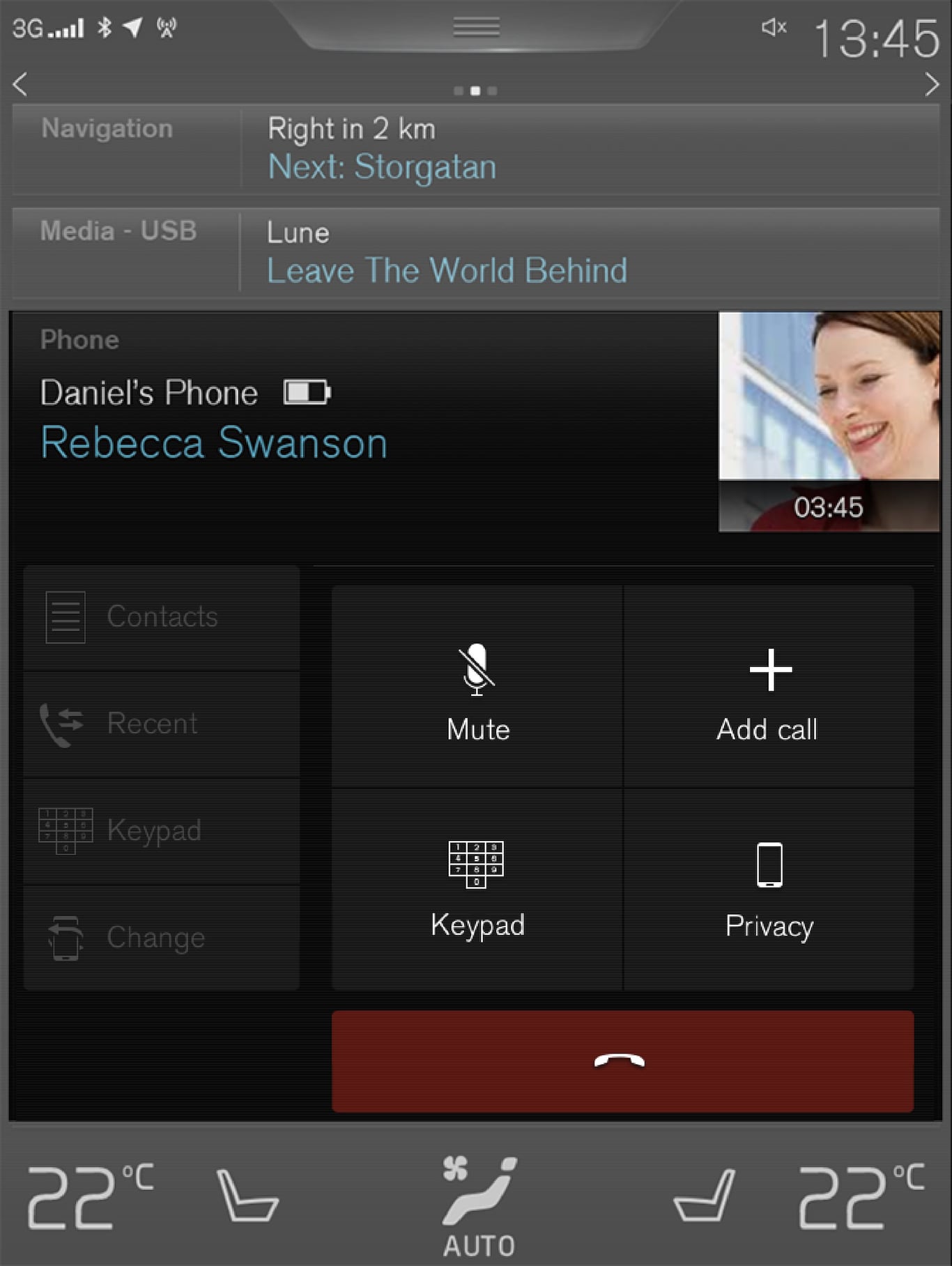
Task: Open Contacts list in phone menu
Action: (x=162, y=617)
